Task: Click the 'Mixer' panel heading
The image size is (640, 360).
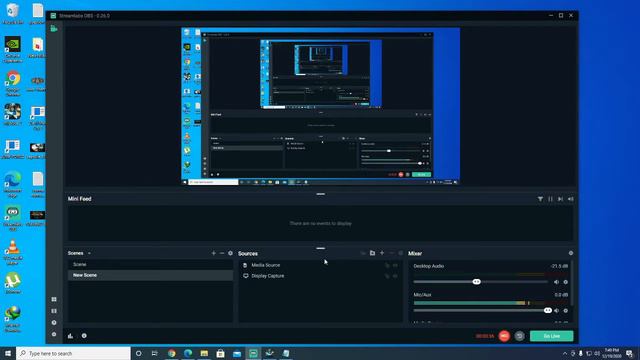Action: [415, 253]
